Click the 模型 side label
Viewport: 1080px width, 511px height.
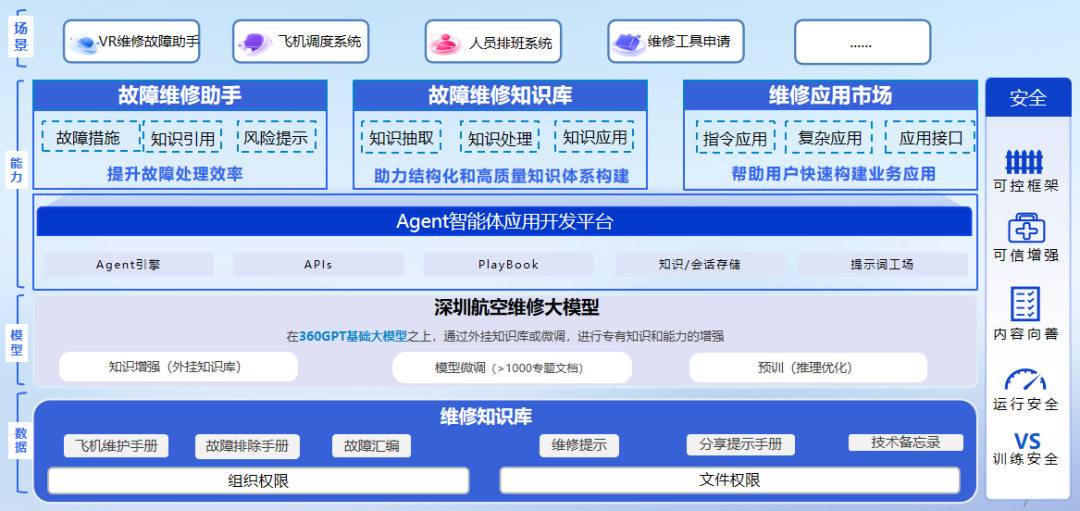[x=17, y=342]
